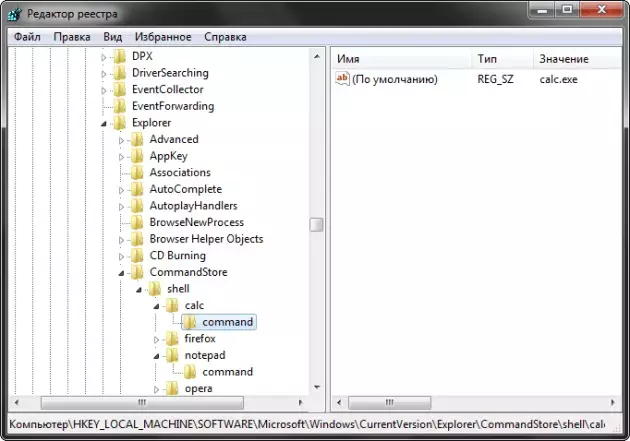Open the Файл menu
This screenshot has height=441, width=630.
tap(27, 37)
